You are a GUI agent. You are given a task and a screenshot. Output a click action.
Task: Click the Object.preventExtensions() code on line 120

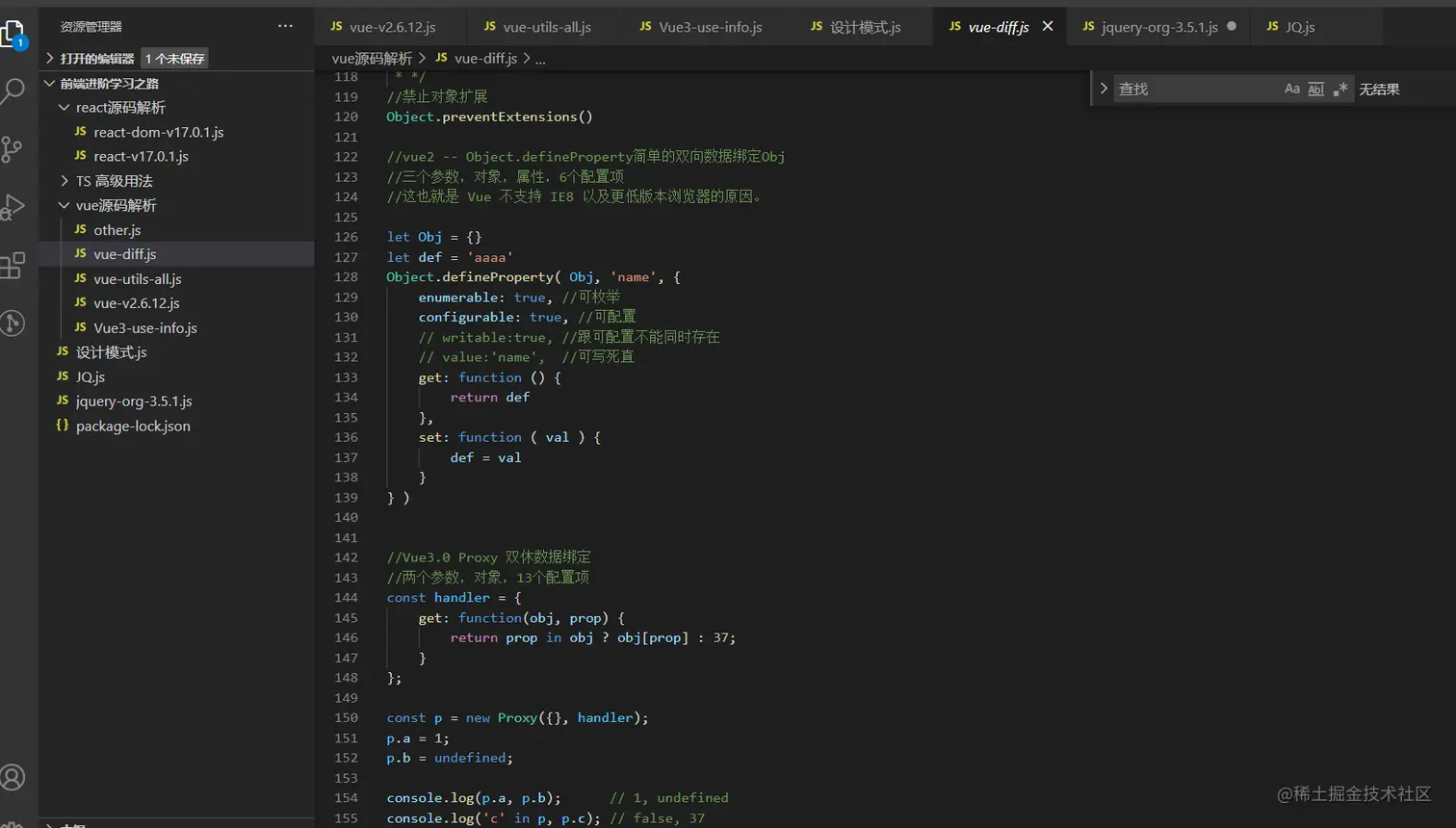[x=489, y=116]
